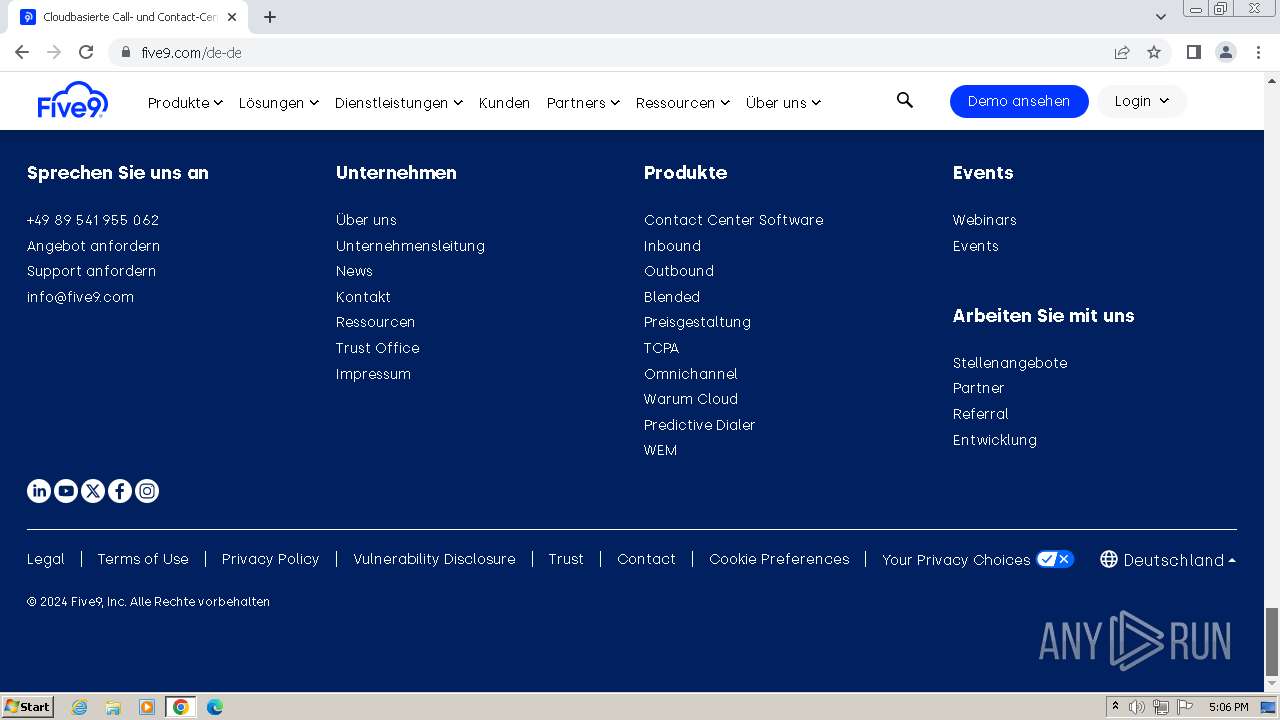This screenshot has height=720, width=1280.
Task: Click Demo ansehen button
Action: 1019,101
